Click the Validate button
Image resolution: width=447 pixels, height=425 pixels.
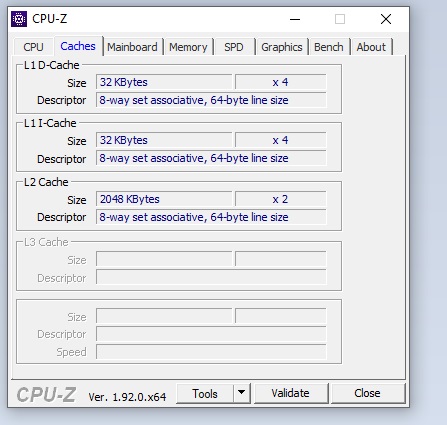pyautogui.click(x=291, y=393)
